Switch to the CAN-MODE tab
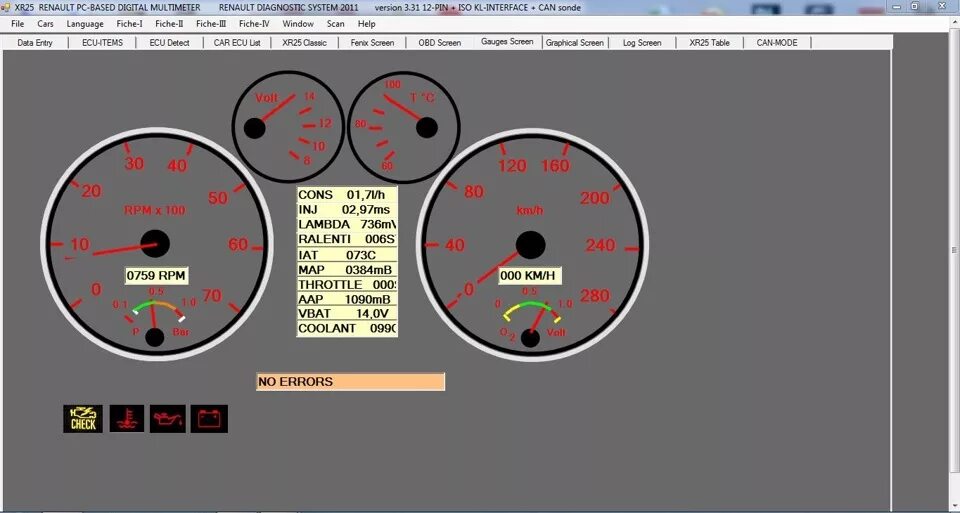960x513 pixels. click(777, 43)
